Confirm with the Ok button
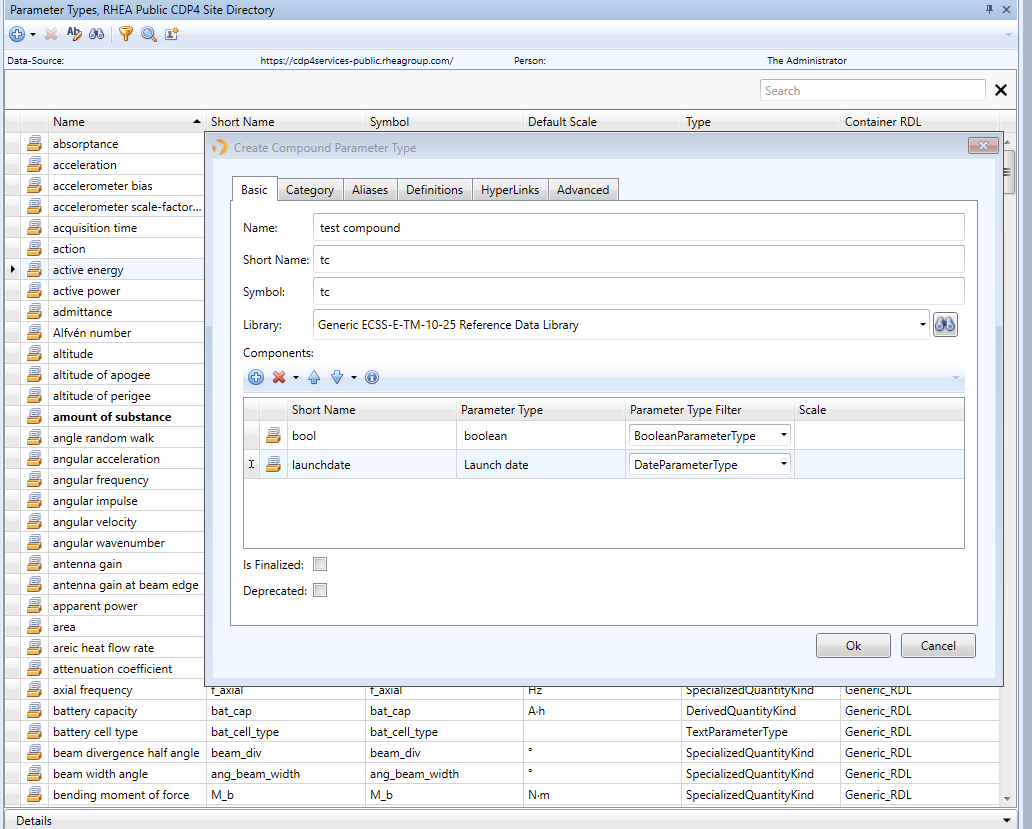Screen dimensions: 1032x829 pyautogui.click(x=853, y=645)
